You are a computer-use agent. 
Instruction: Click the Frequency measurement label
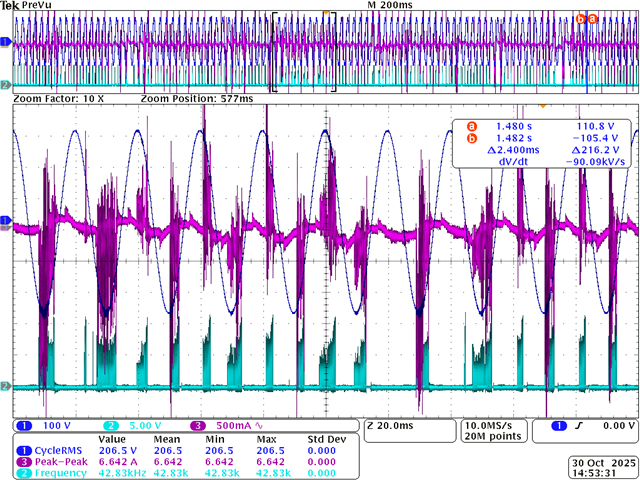coord(60,473)
